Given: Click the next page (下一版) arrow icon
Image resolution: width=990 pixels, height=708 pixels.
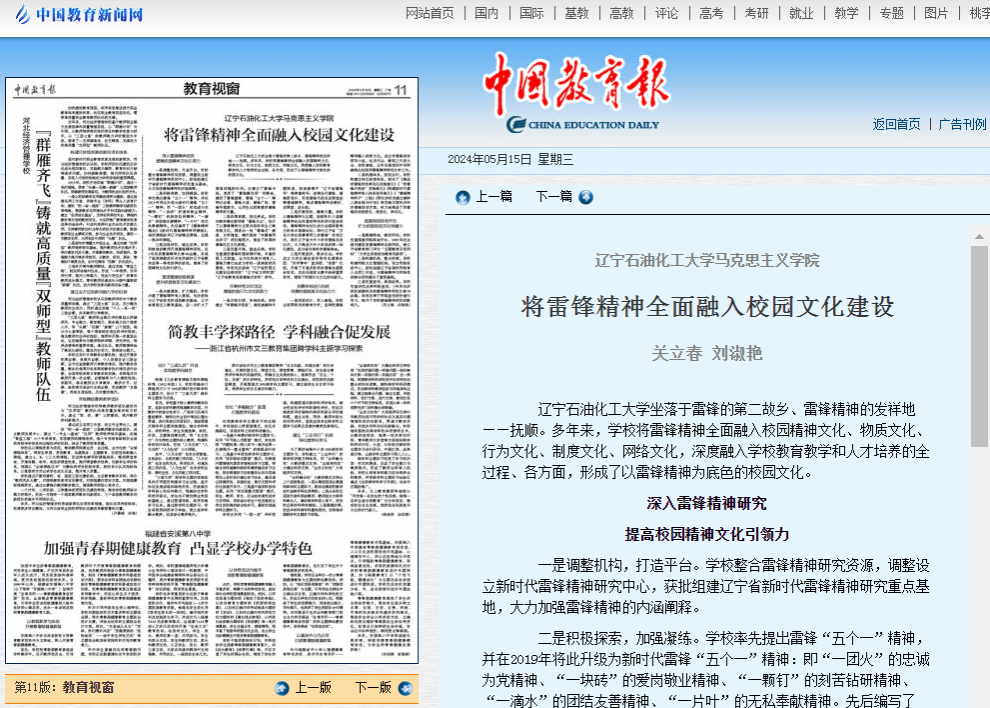Looking at the screenshot, I should 405,688.
